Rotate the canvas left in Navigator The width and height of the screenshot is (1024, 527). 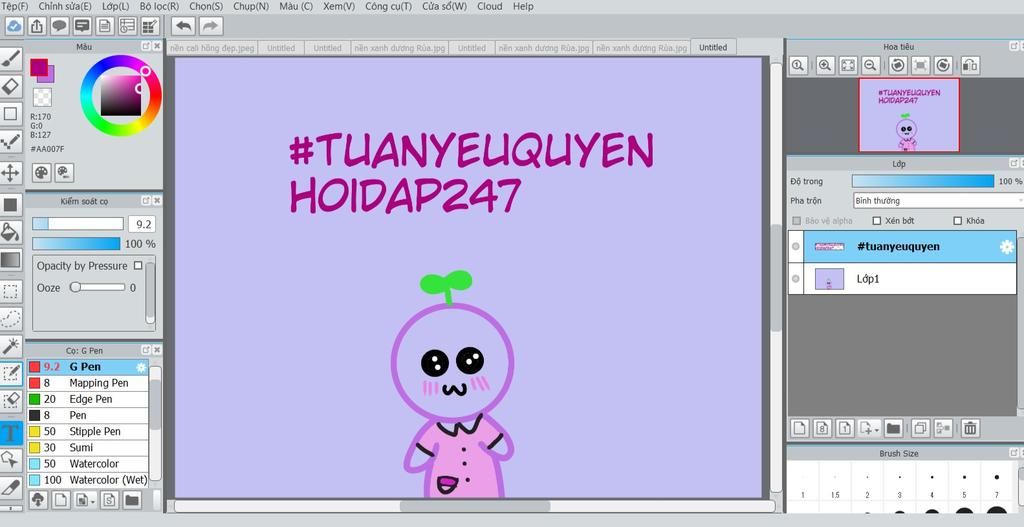tap(898, 65)
